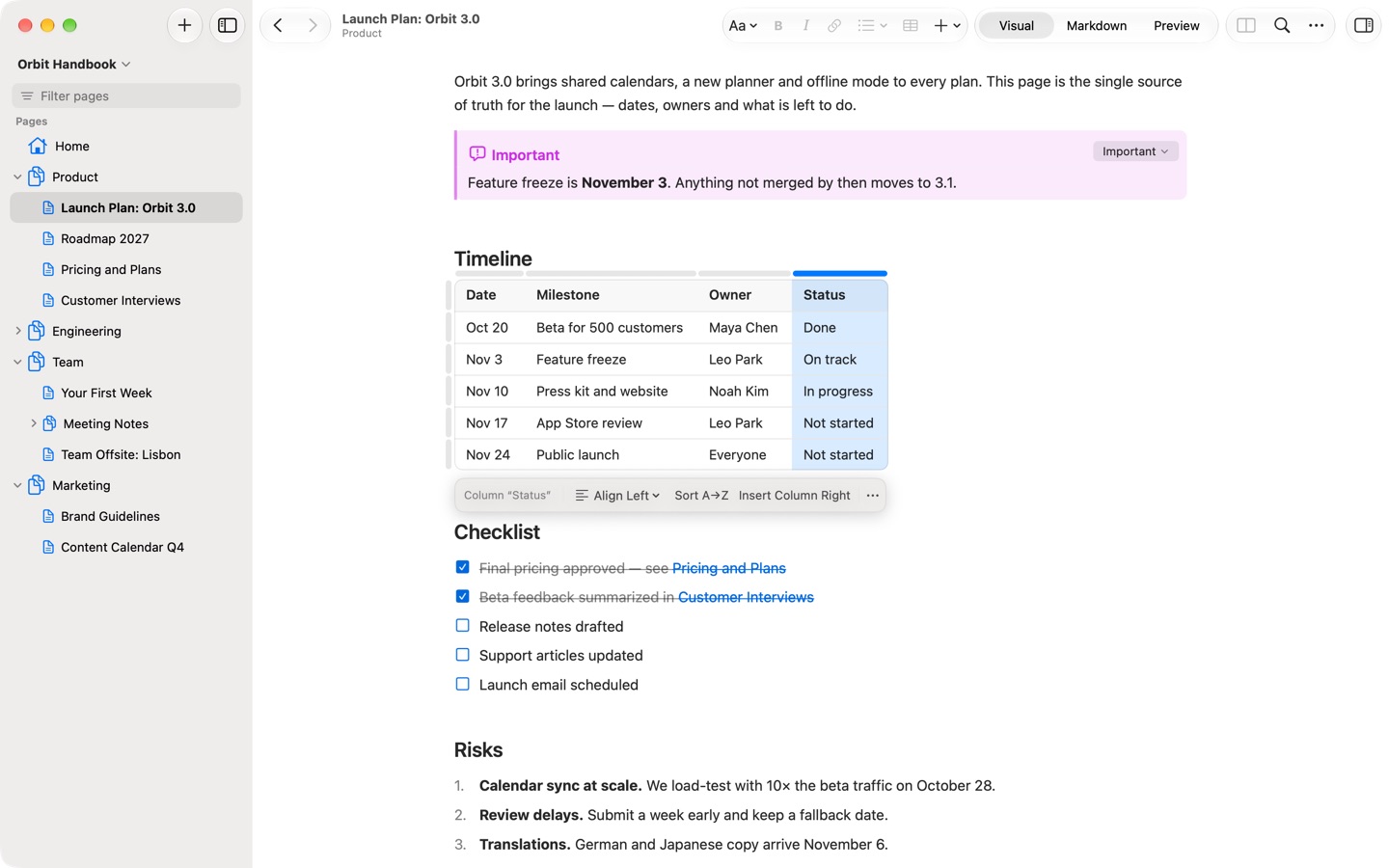
Task: Follow the Customer Interviews checklist link
Action: [x=746, y=597]
